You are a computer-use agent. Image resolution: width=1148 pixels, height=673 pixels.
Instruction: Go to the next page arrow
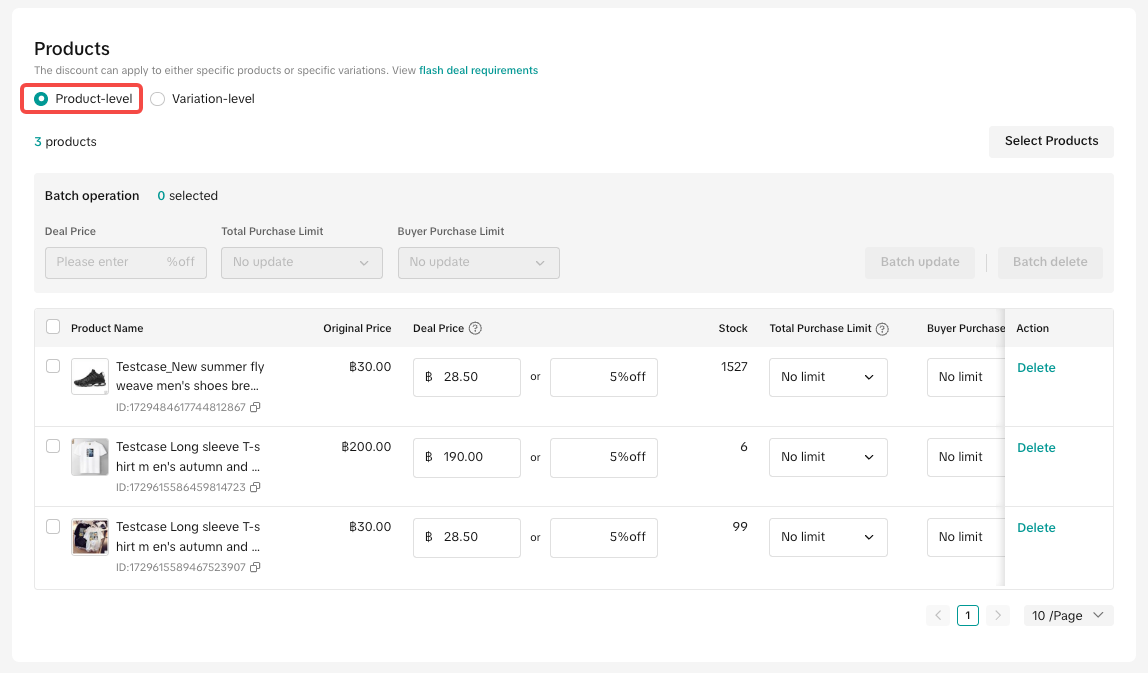point(997,616)
